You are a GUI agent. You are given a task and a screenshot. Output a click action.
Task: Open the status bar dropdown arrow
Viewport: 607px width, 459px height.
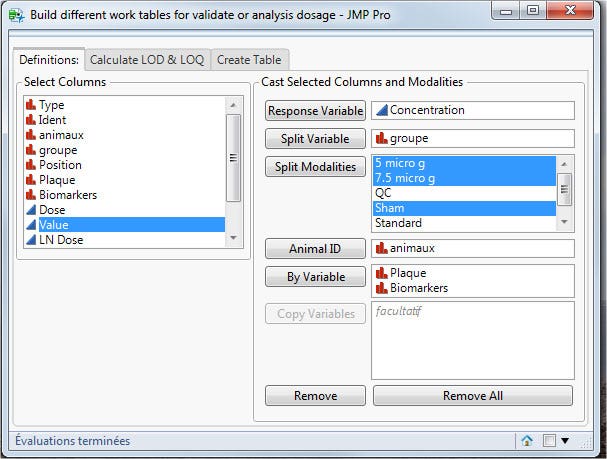click(565, 440)
